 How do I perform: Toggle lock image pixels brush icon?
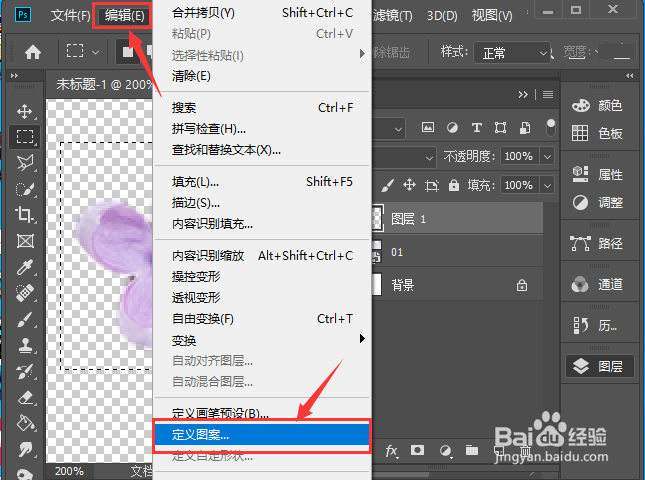pos(387,185)
